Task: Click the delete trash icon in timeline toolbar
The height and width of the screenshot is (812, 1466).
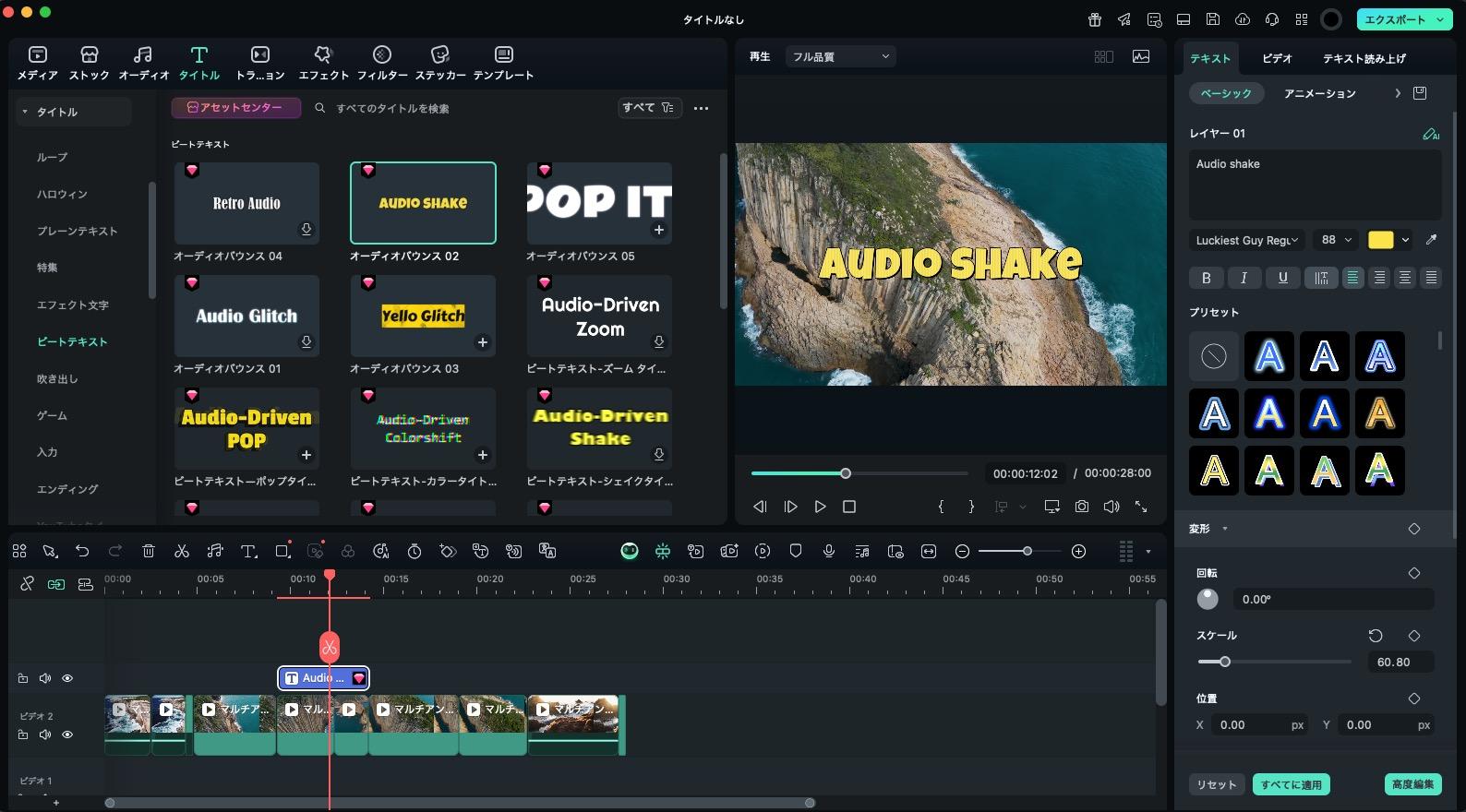Action: pyautogui.click(x=149, y=551)
